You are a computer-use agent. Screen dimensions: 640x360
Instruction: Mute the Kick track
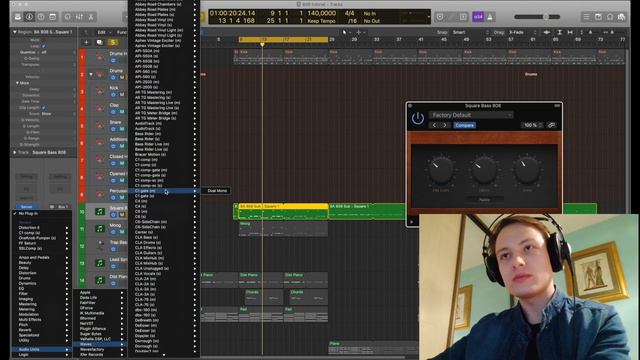pyautogui.click(x=122, y=94)
